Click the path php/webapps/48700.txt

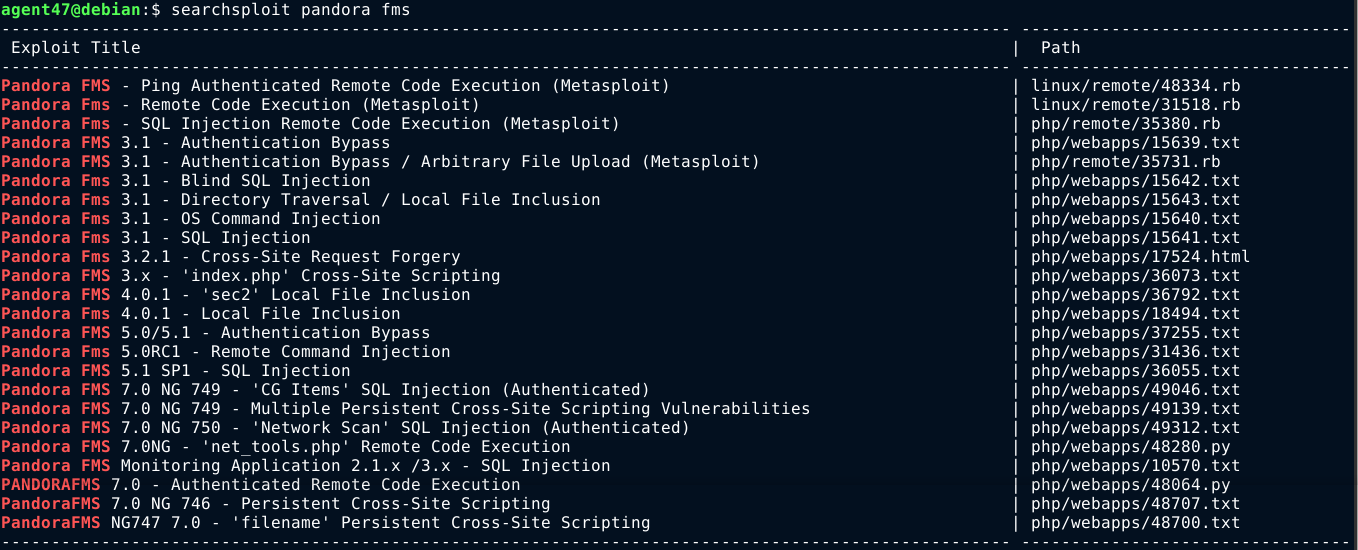[1135, 523]
